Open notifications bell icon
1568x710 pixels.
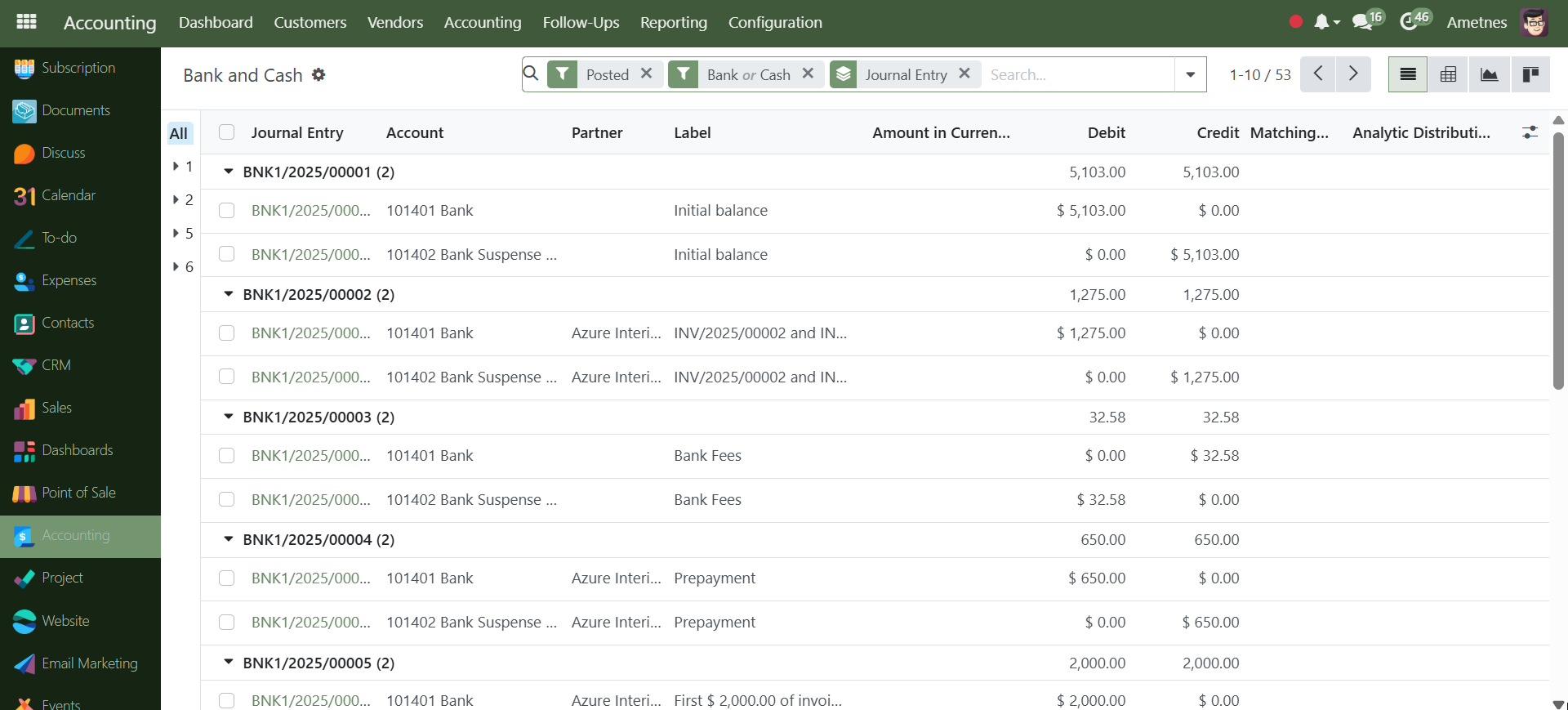(x=1321, y=22)
